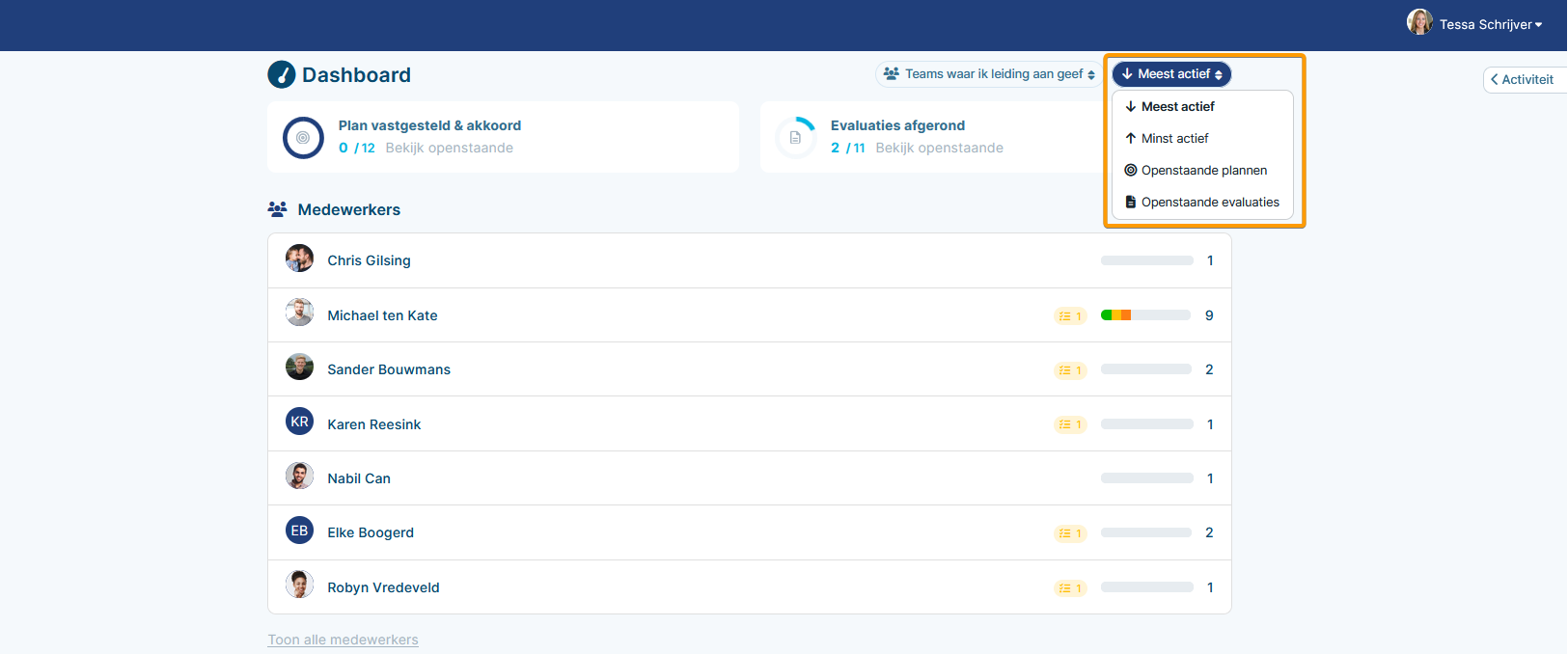Click the Plan vastgesteld target circle icon
Screen dimensions: 1568x654
(x=303, y=137)
